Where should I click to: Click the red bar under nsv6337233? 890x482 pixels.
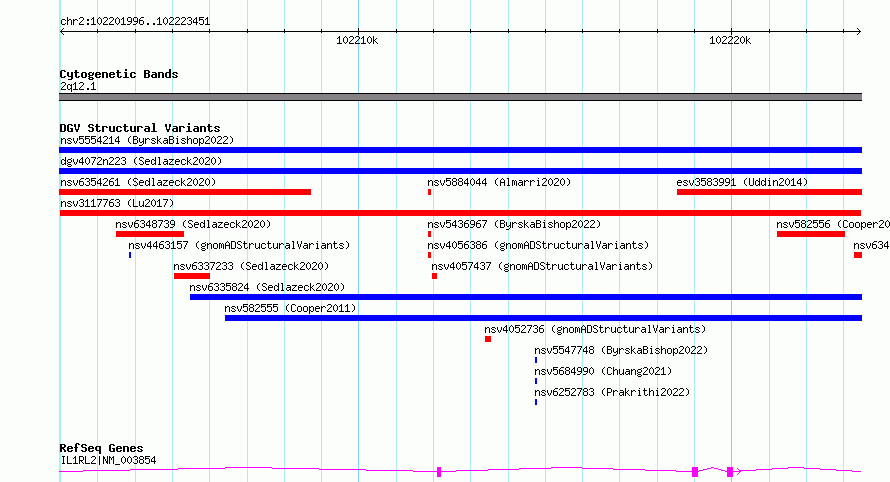(192, 276)
